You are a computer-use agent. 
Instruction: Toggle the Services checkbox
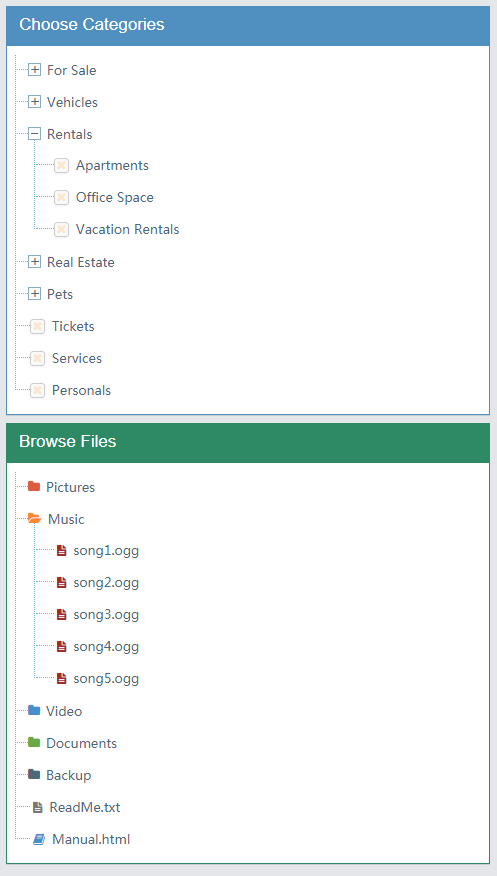pos(37,358)
